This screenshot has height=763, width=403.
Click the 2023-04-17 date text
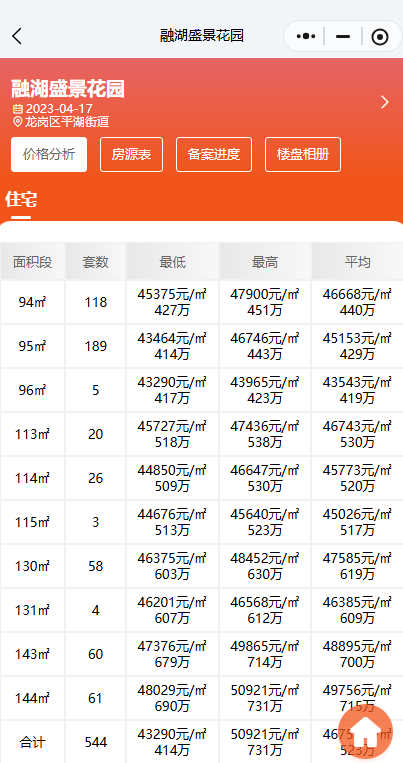coord(59,109)
